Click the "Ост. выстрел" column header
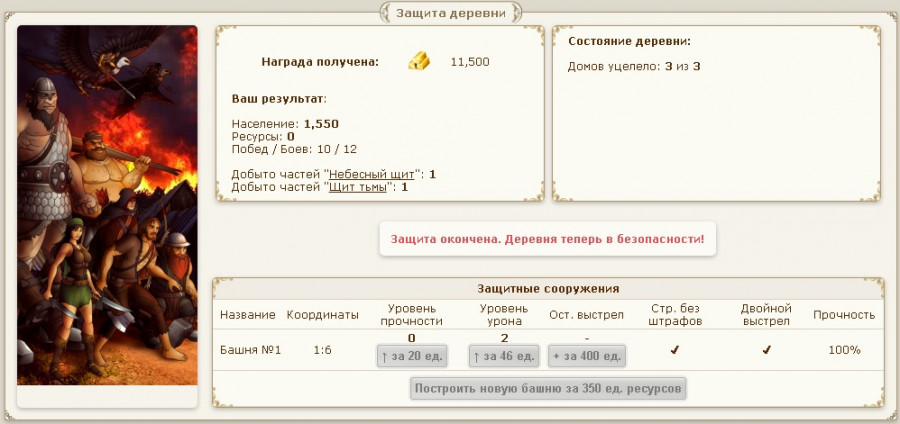The height and width of the screenshot is (424, 900). click(586, 315)
